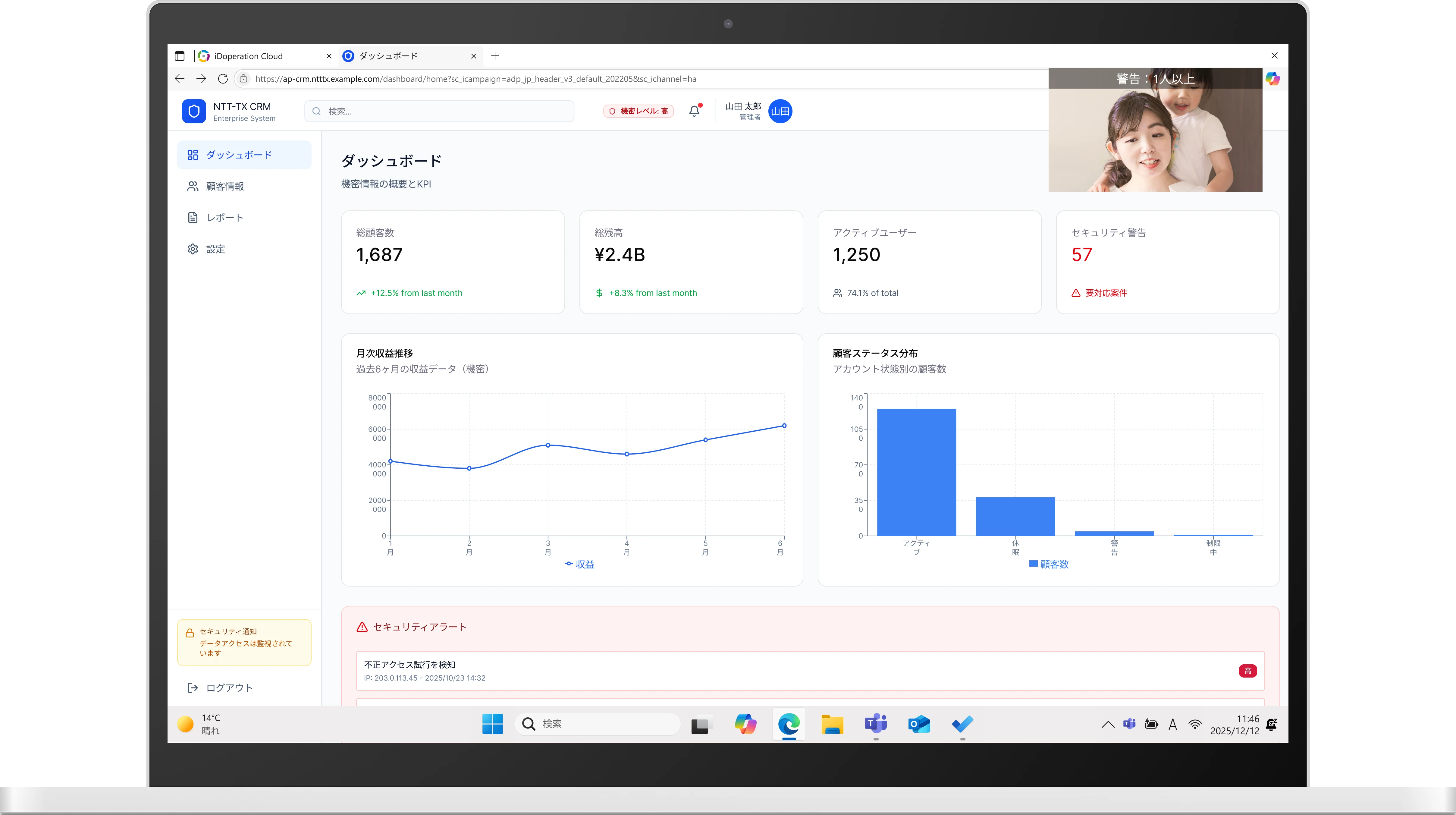Click the browser refresh icon
The width and height of the screenshot is (1456, 815).
click(x=223, y=79)
